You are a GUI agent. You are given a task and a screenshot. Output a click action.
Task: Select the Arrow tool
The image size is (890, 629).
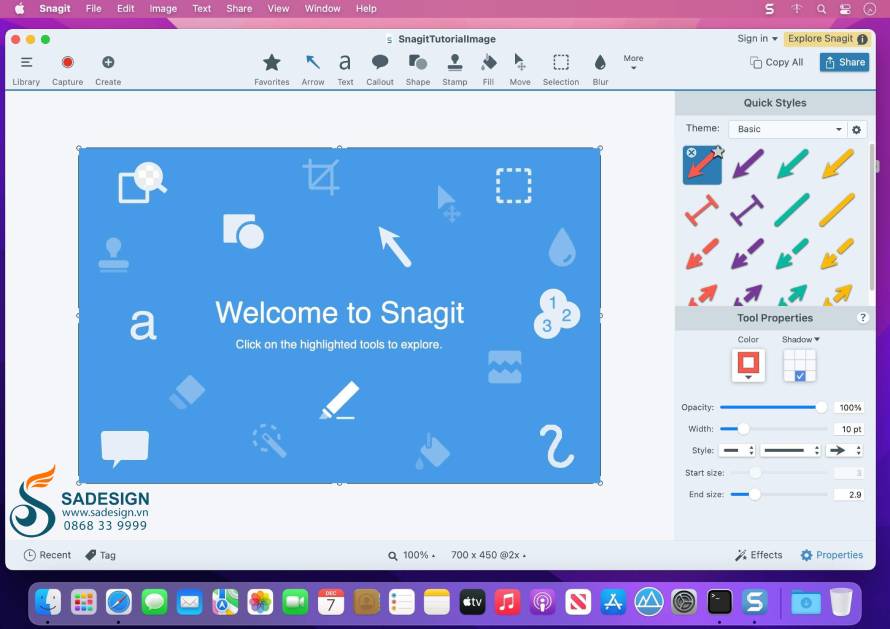click(313, 70)
